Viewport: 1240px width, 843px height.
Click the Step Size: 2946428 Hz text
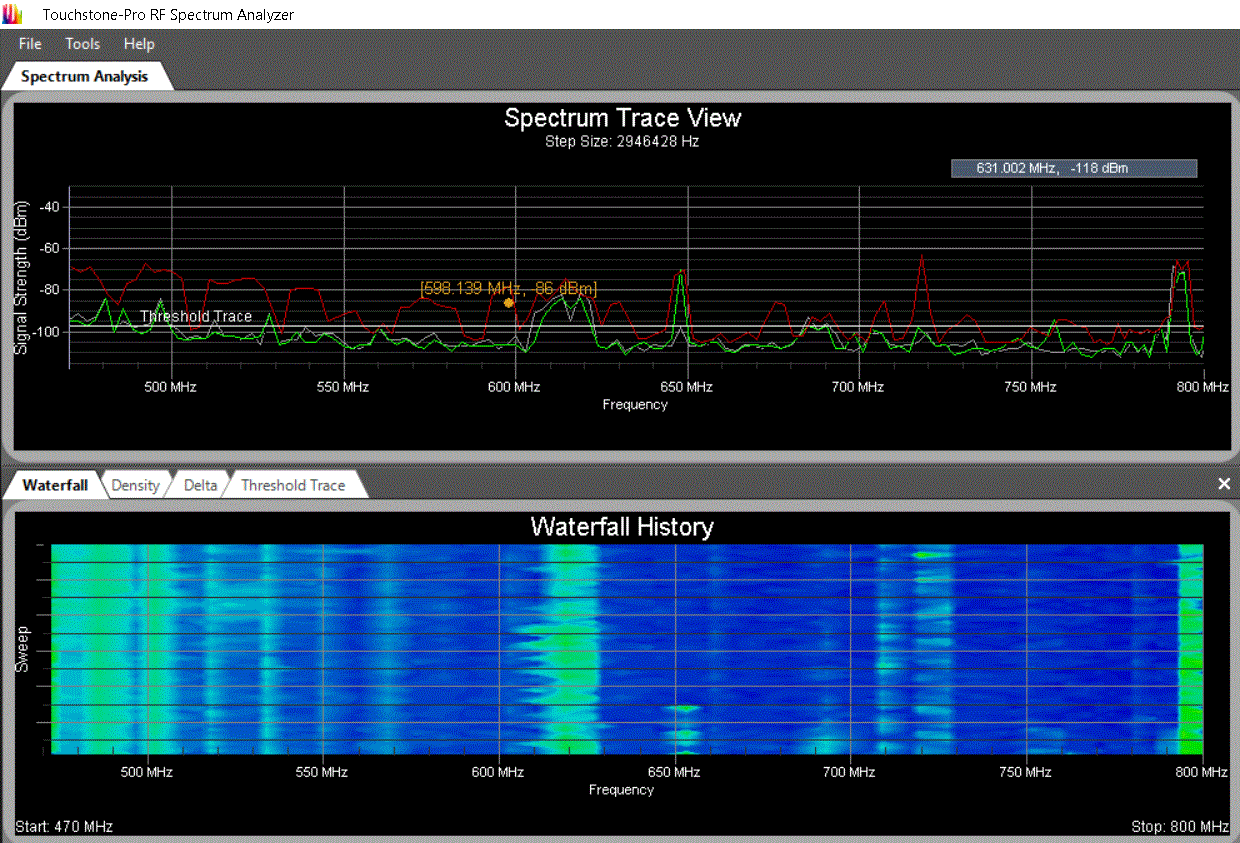622,141
